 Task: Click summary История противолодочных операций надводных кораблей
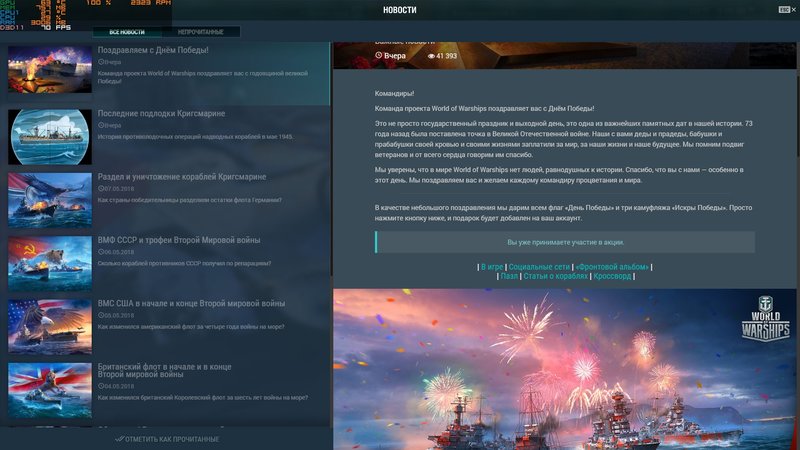(x=195, y=137)
